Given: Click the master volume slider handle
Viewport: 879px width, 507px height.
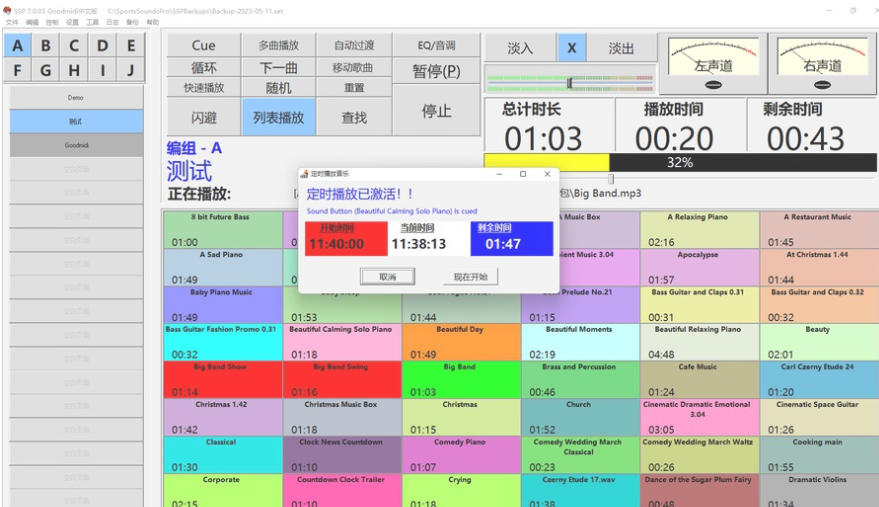Looking at the screenshot, I should pos(570,83).
